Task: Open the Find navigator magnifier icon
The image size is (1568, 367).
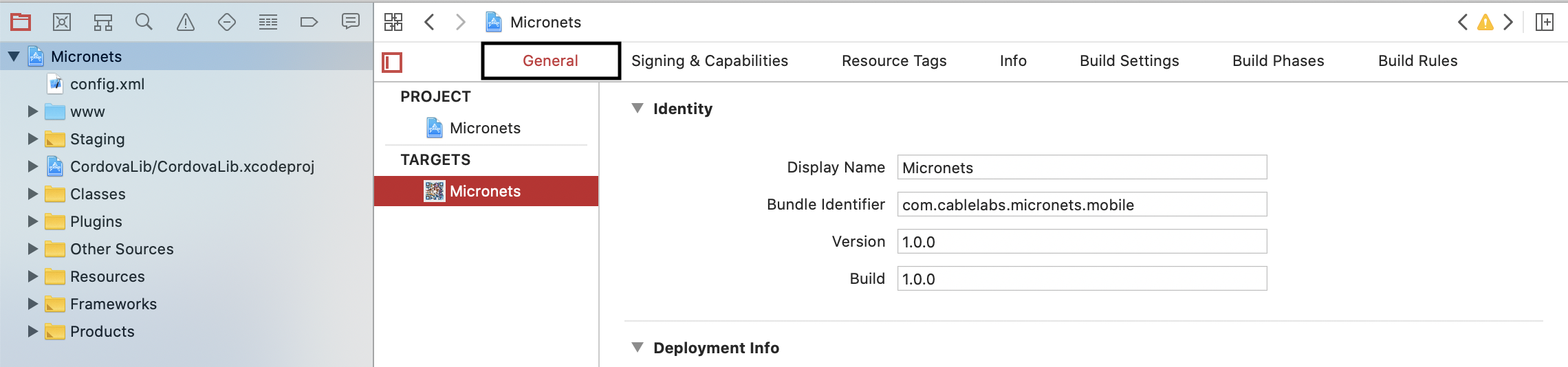Action: (144, 22)
